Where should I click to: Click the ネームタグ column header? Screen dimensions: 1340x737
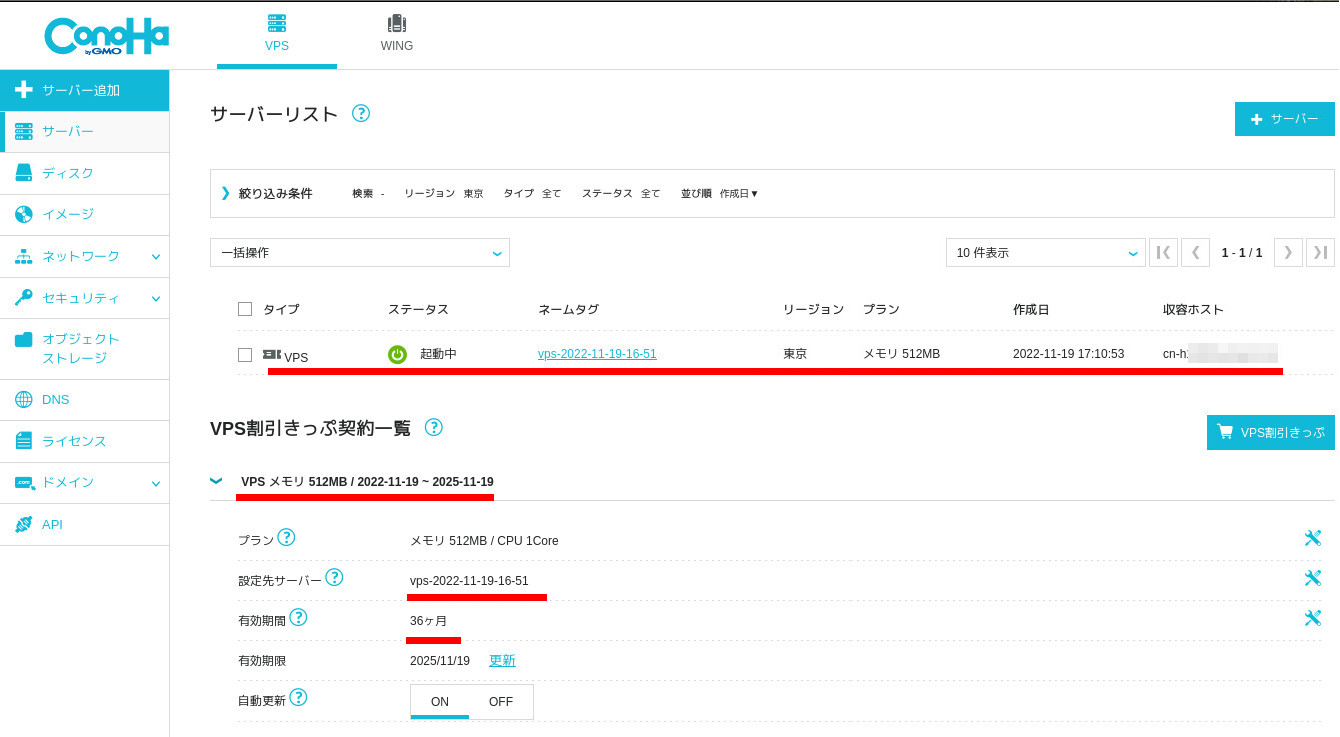click(x=568, y=310)
